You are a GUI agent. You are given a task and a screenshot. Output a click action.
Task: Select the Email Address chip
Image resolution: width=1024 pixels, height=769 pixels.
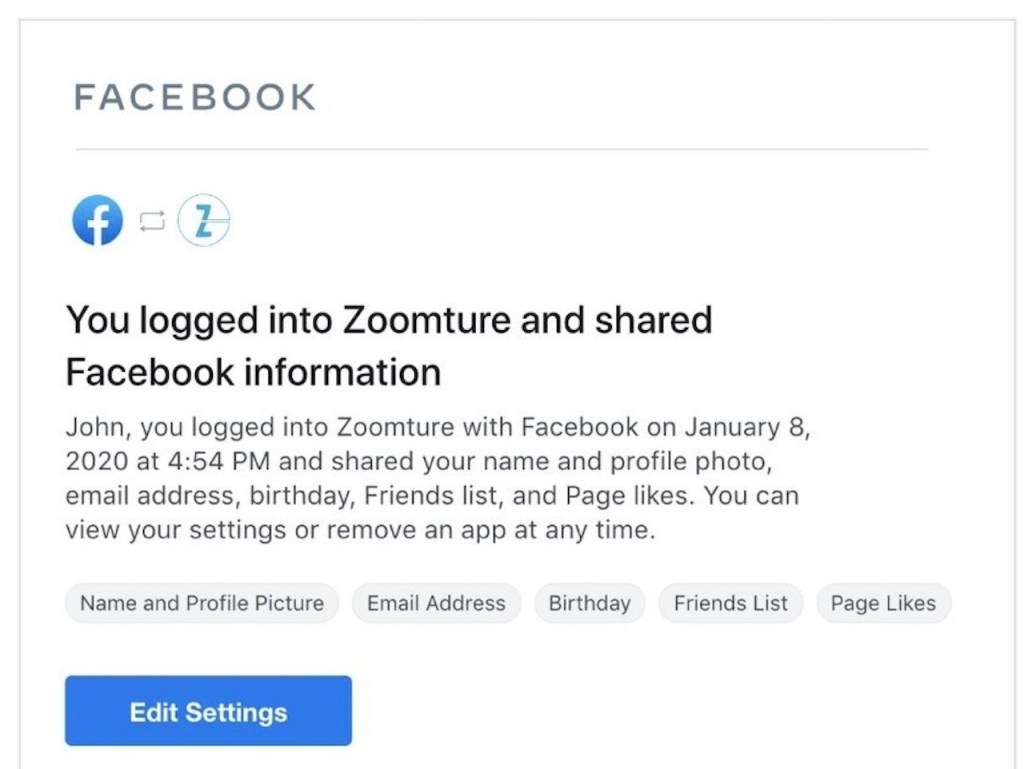pyautogui.click(x=436, y=603)
